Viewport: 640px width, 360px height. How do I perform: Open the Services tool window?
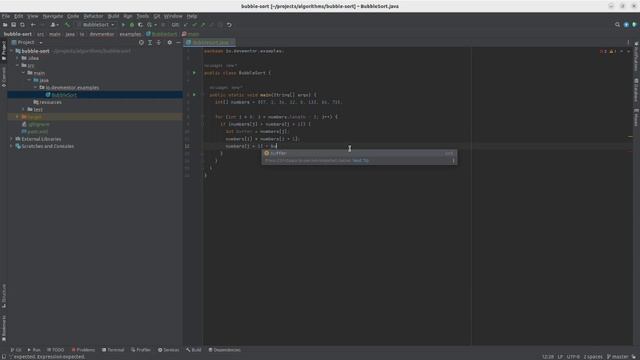(x=169, y=350)
